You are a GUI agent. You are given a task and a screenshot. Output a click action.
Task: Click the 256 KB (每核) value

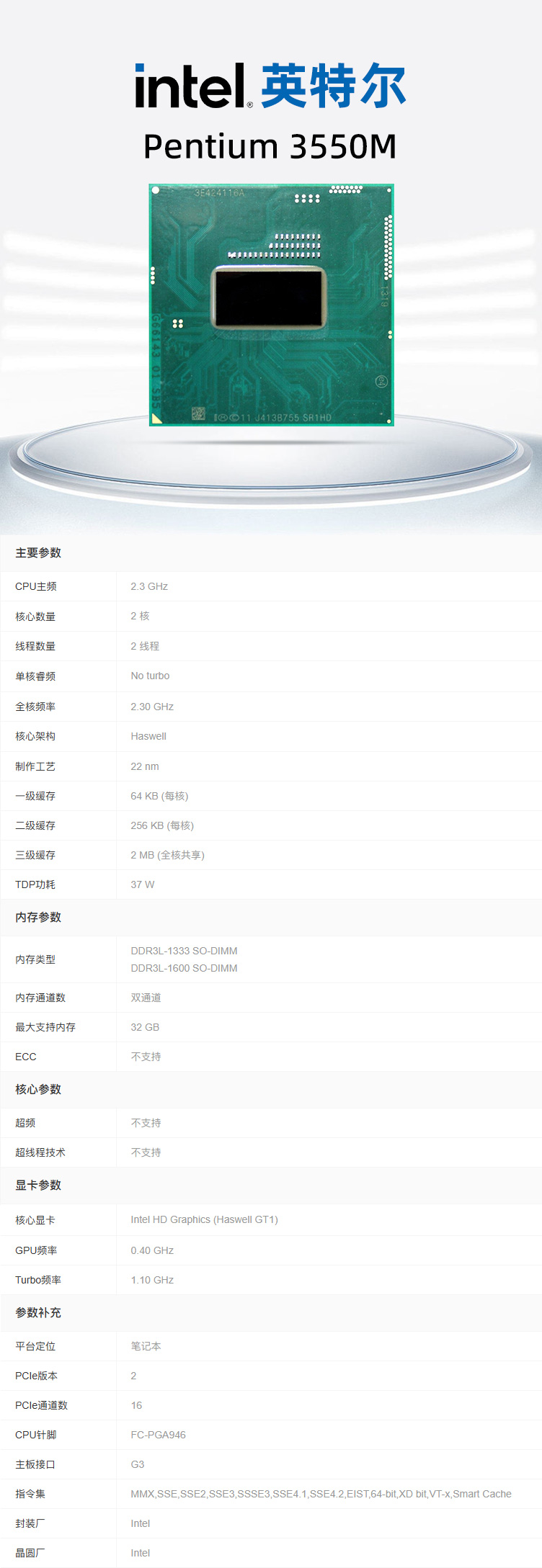[x=162, y=825]
